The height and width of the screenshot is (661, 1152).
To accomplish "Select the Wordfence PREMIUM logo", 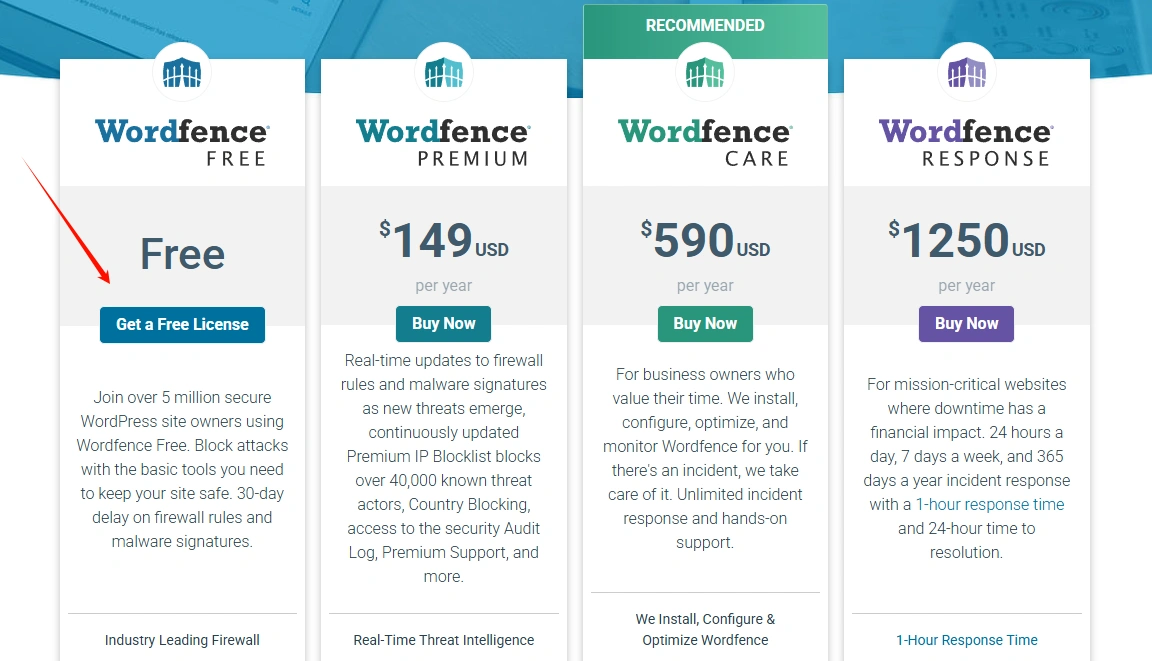I will pyautogui.click(x=443, y=140).
